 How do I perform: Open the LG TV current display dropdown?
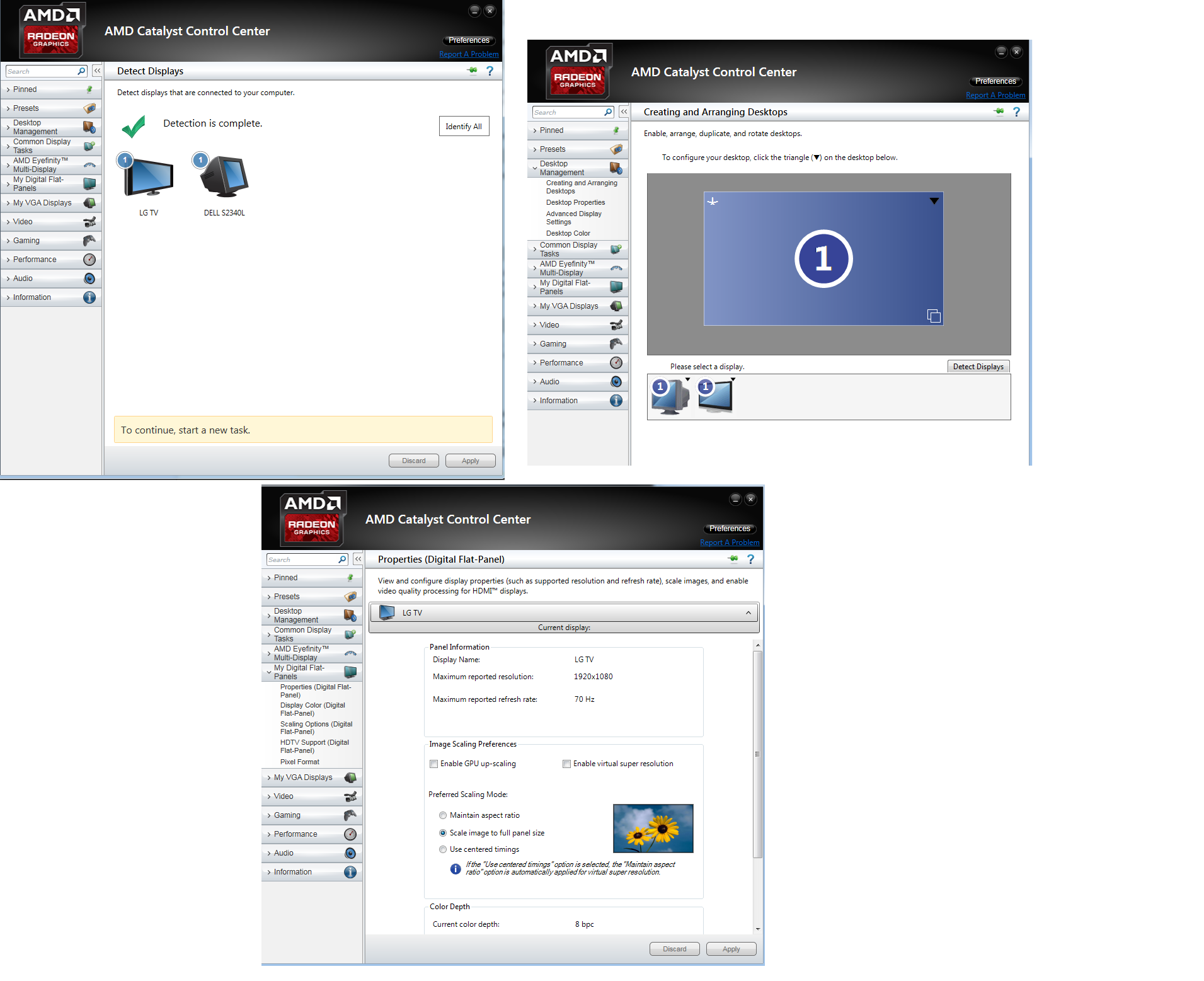tap(564, 612)
